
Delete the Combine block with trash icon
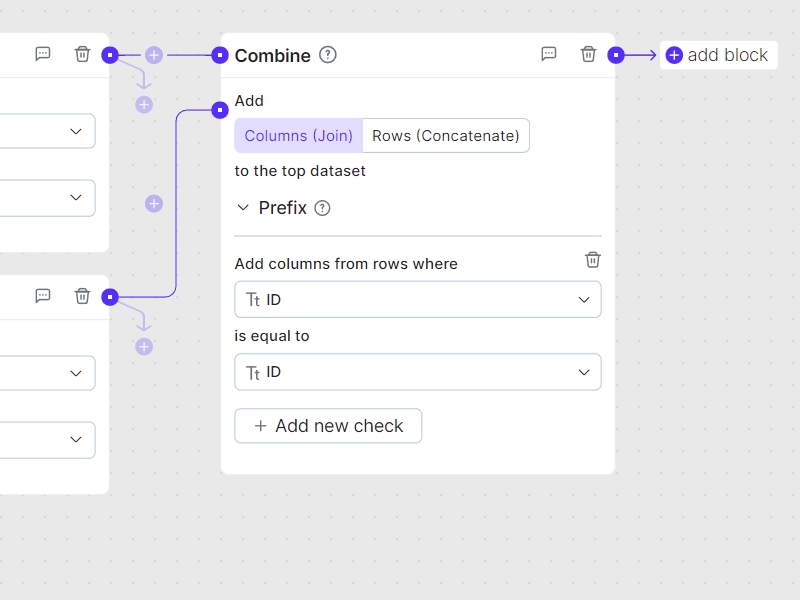pos(589,54)
